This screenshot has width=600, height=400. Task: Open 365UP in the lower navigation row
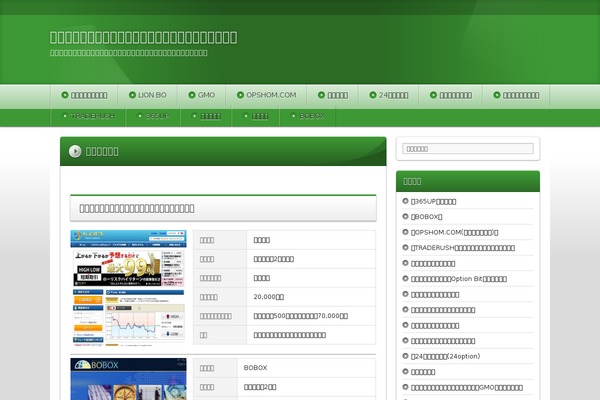pos(153,116)
